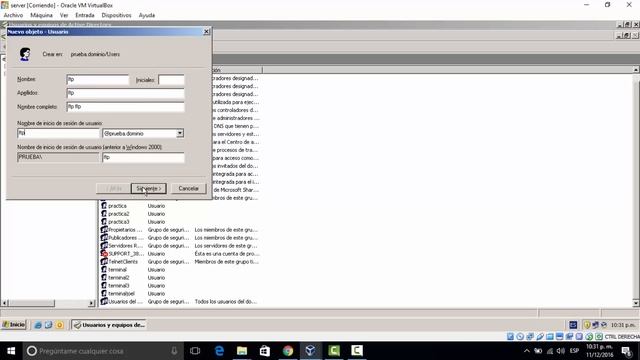The height and width of the screenshot is (360, 640).
Task: Open the Dispositivos menu
Action: tap(116, 15)
